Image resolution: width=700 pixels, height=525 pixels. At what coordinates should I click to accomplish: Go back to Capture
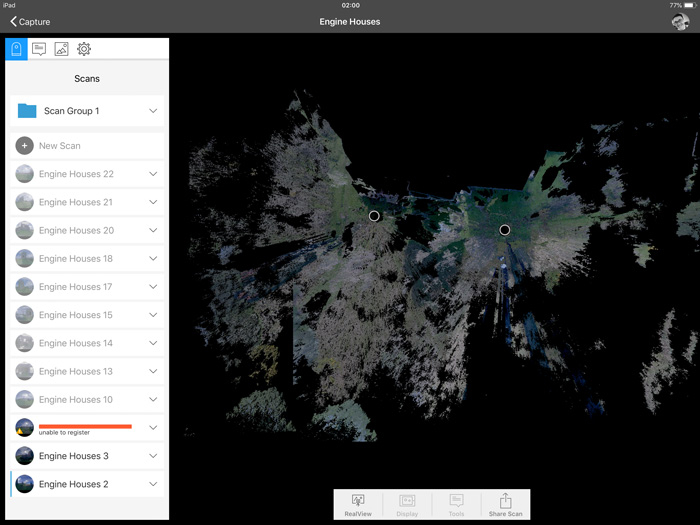[30, 21]
